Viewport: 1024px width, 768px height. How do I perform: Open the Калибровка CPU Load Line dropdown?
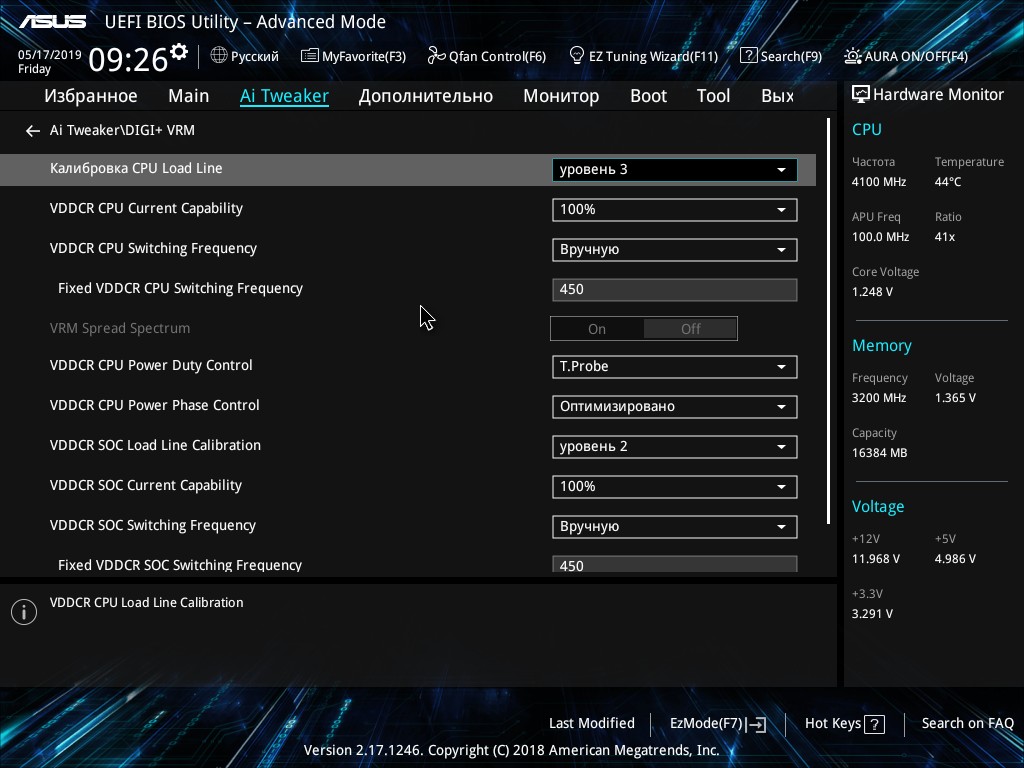[x=675, y=170]
